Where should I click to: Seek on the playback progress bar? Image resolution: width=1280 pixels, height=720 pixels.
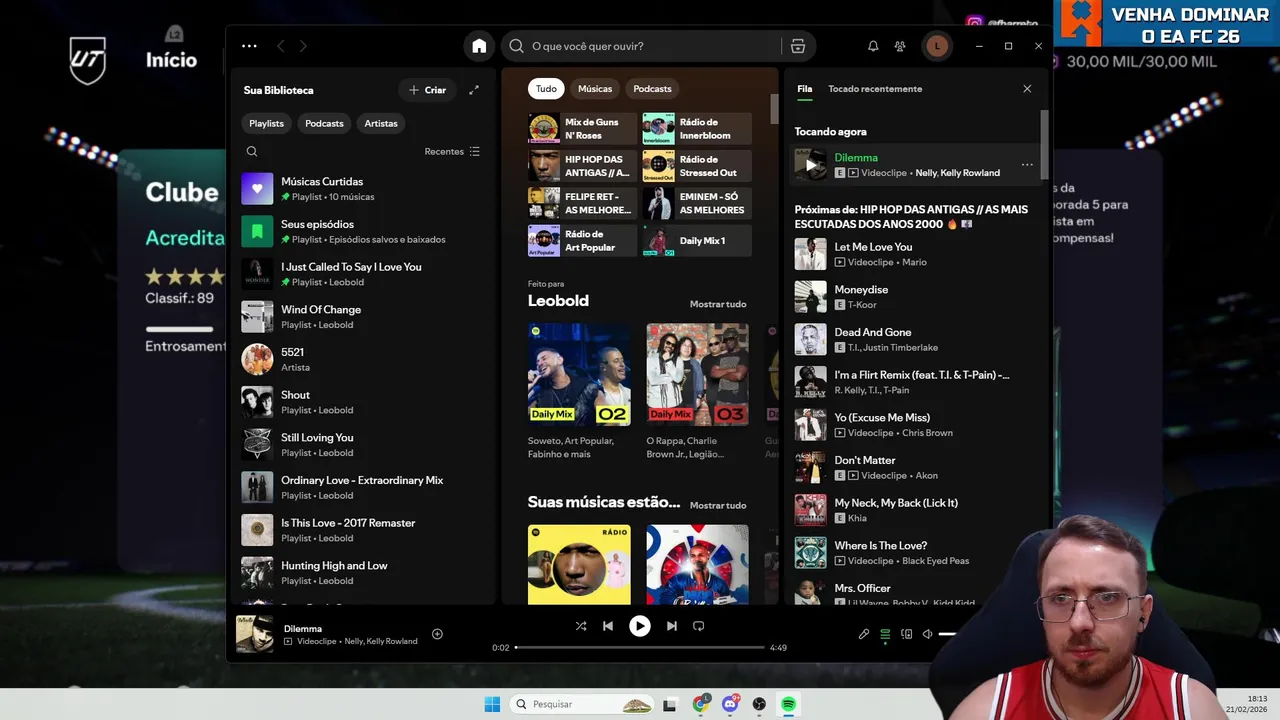pos(640,648)
